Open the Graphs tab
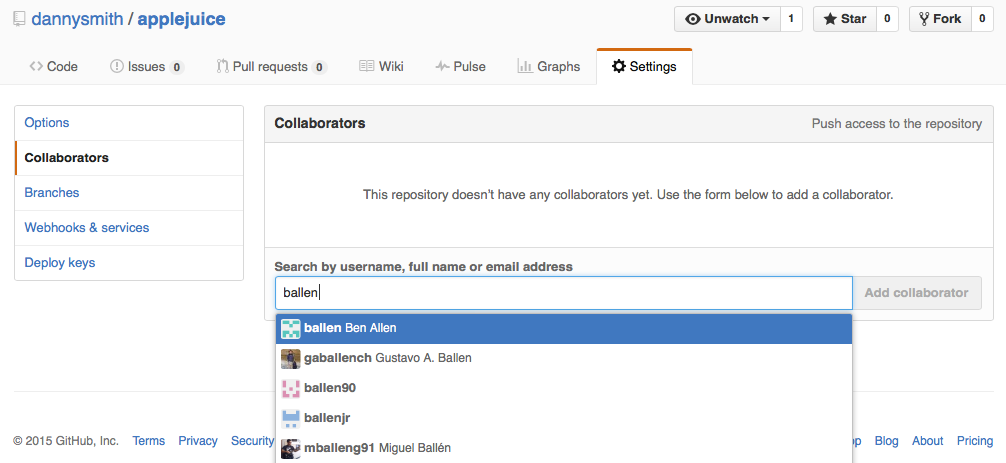Viewport: 1006px width, 463px height. click(x=548, y=67)
